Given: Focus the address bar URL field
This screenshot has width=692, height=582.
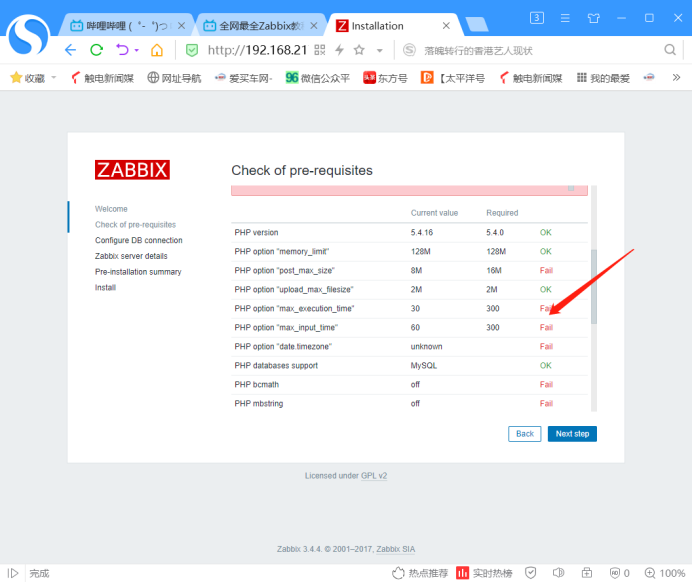Looking at the screenshot, I should pyautogui.click(x=257, y=50).
